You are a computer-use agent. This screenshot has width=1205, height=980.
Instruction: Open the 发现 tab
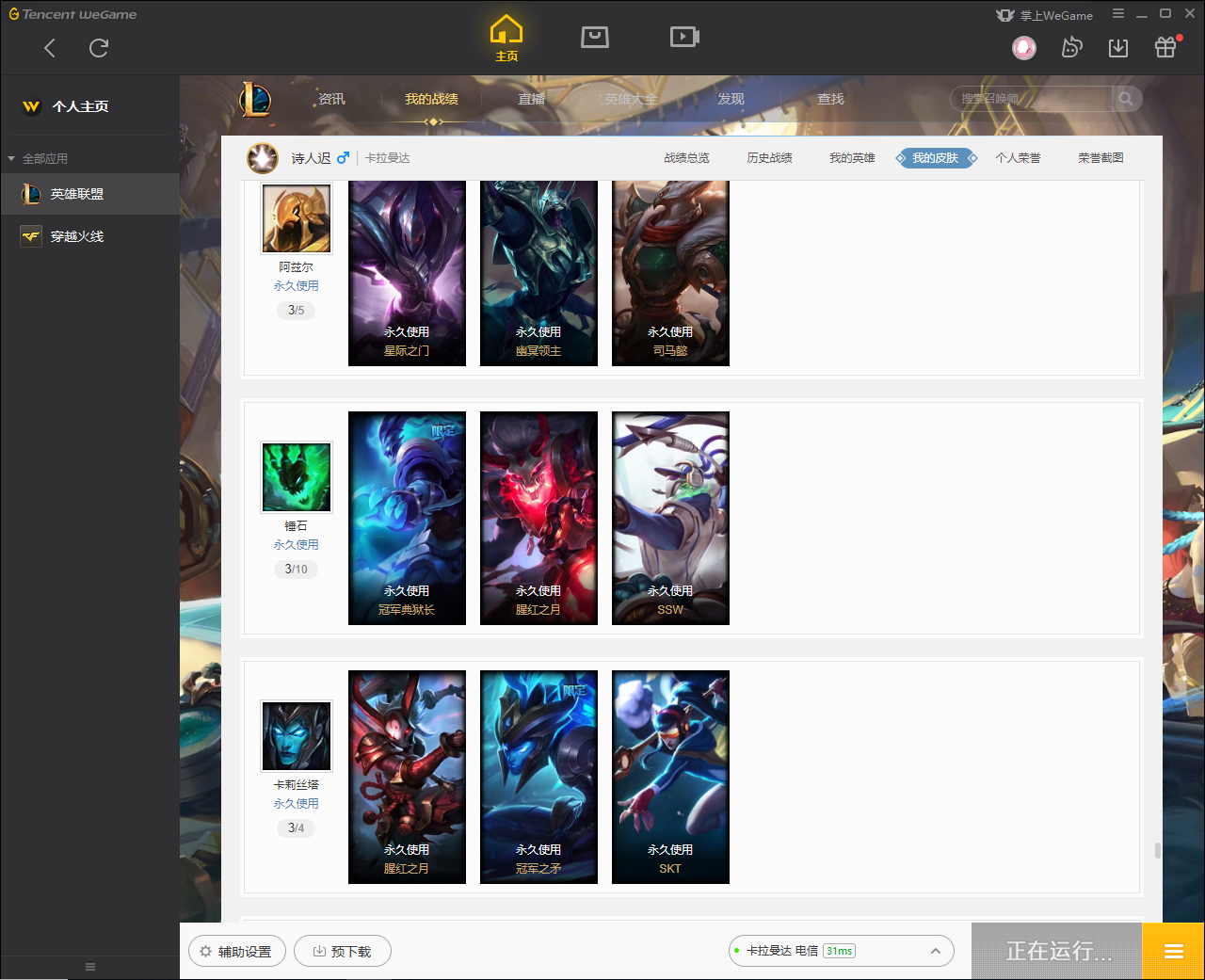[731, 99]
